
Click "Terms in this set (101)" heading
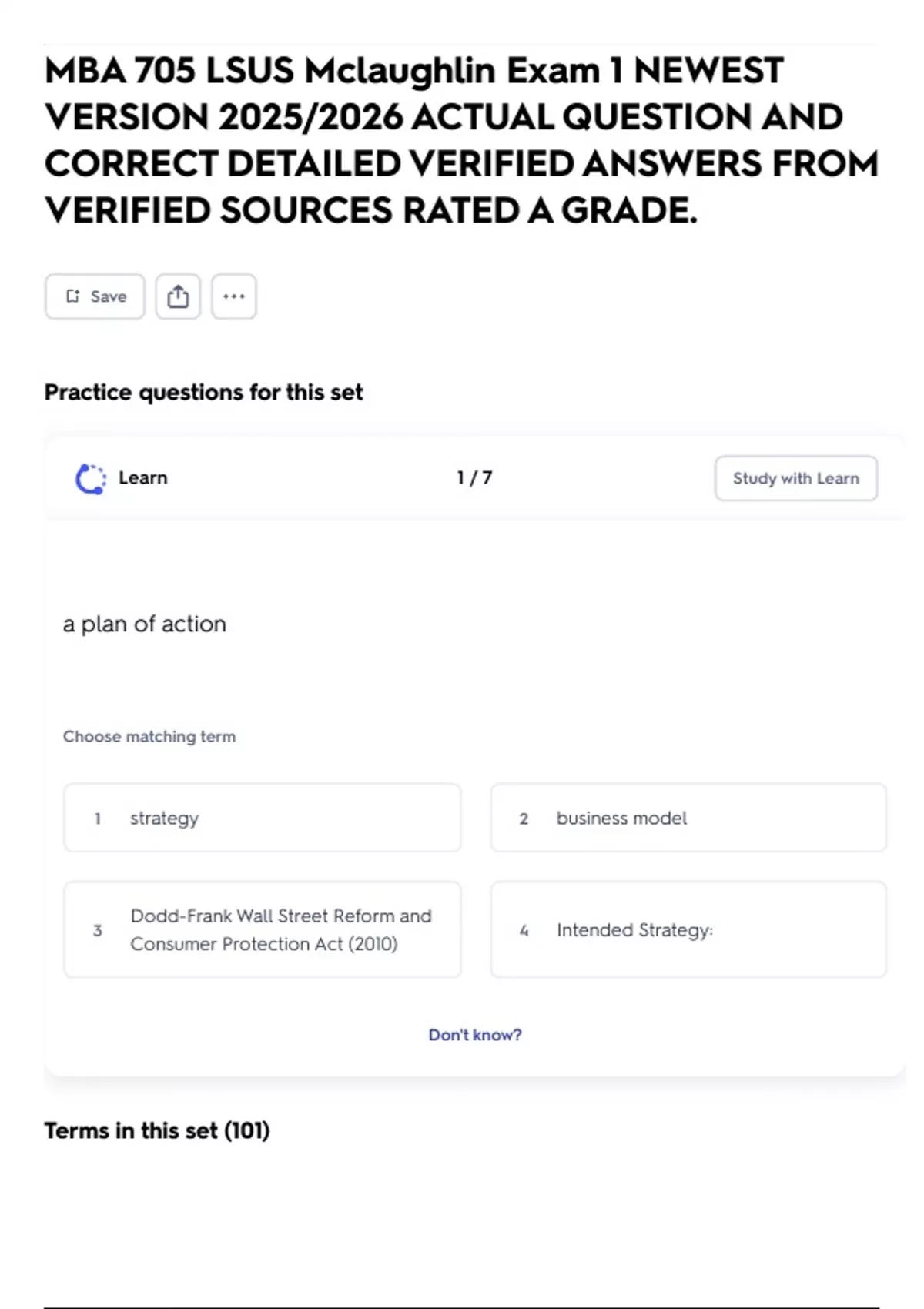(157, 1130)
